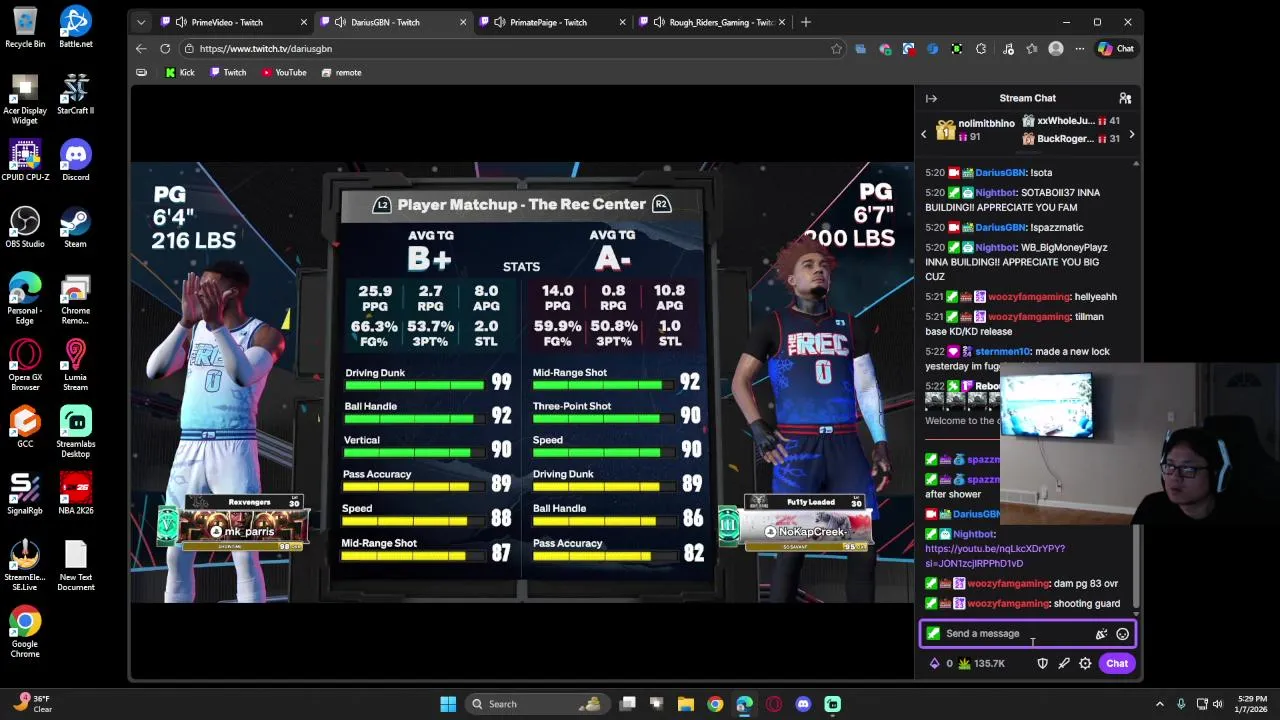Open Task View on the taskbar
Image resolution: width=1280 pixels, height=720 pixels.
(x=628, y=704)
